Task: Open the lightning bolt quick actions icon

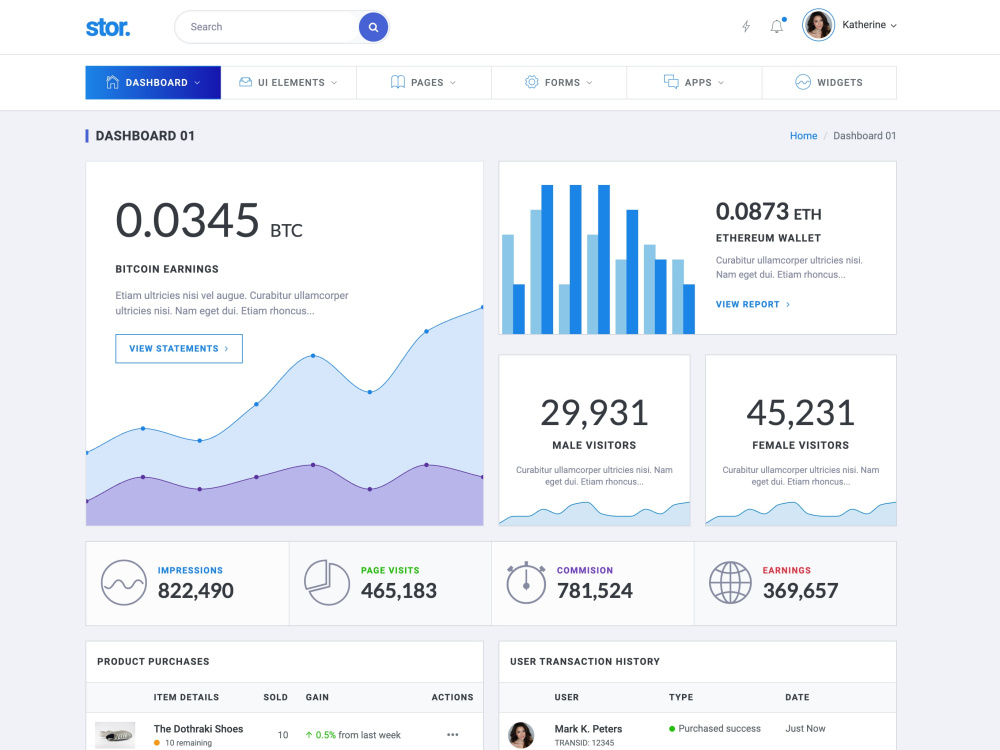Action: coord(746,27)
